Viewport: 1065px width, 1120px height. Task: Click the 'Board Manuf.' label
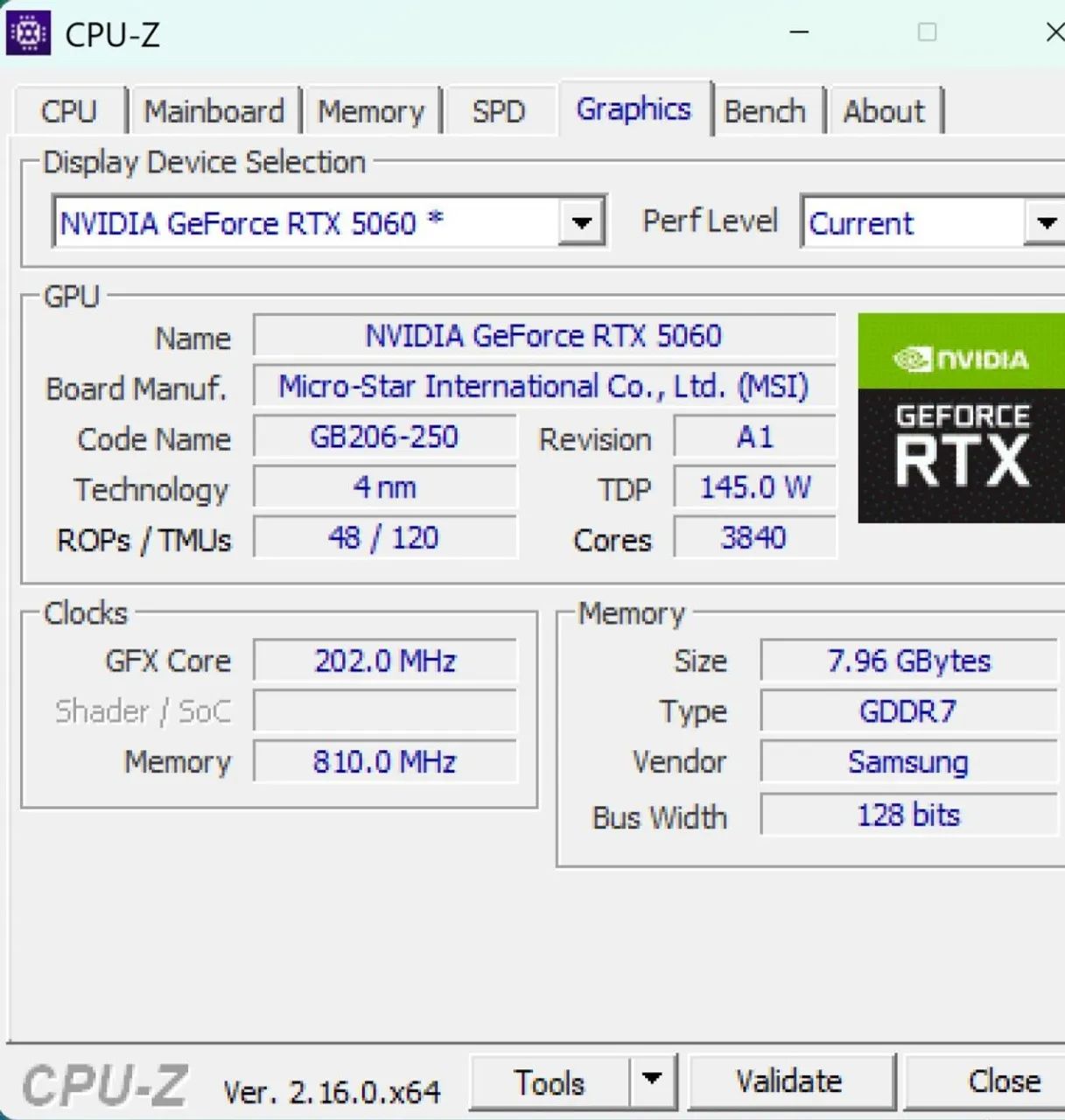tap(137, 388)
